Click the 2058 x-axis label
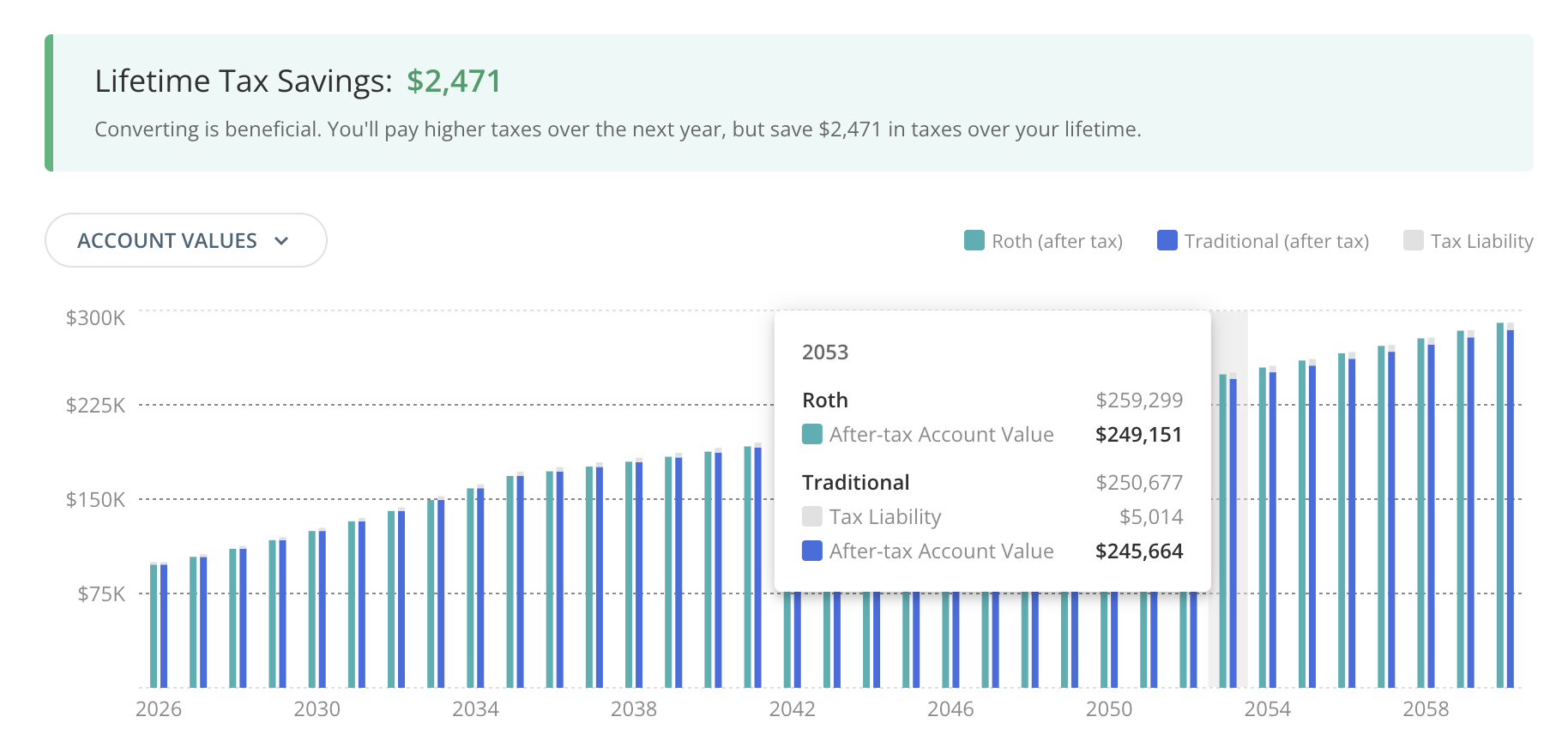1568x753 pixels. tap(1426, 709)
